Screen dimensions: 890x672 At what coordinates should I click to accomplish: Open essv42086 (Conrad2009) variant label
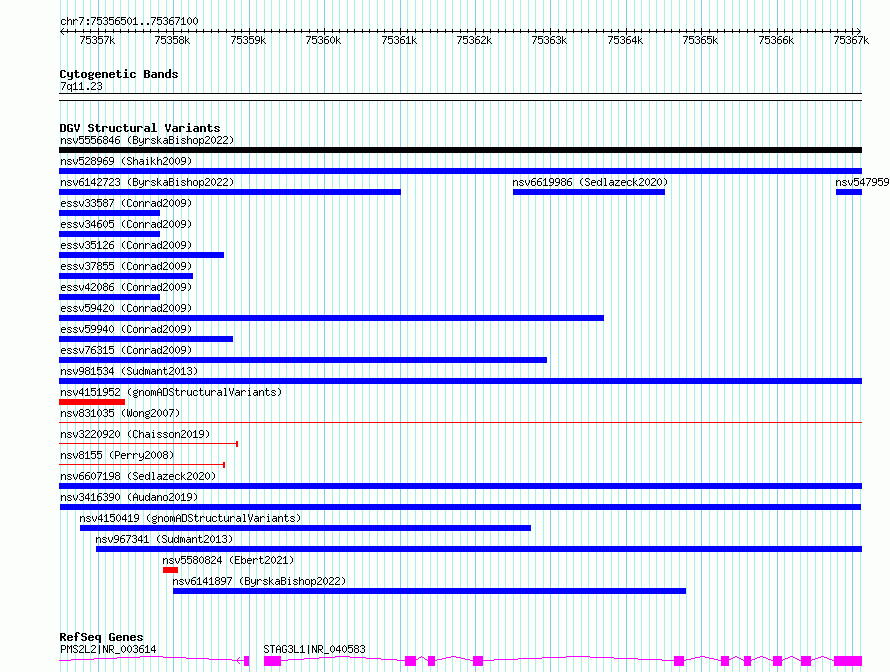point(126,287)
